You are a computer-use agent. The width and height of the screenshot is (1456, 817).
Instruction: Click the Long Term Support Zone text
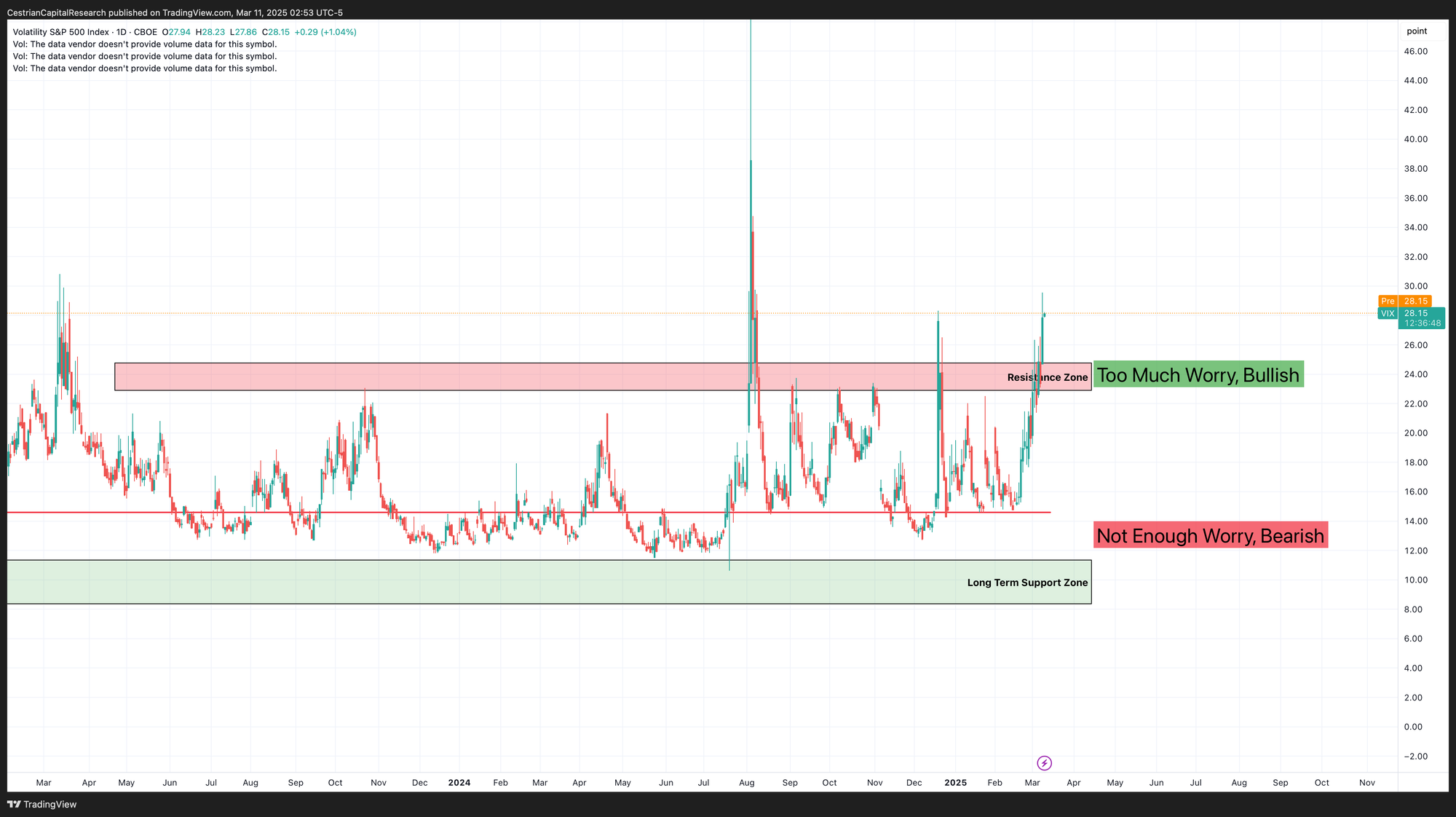coord(1026,583)
